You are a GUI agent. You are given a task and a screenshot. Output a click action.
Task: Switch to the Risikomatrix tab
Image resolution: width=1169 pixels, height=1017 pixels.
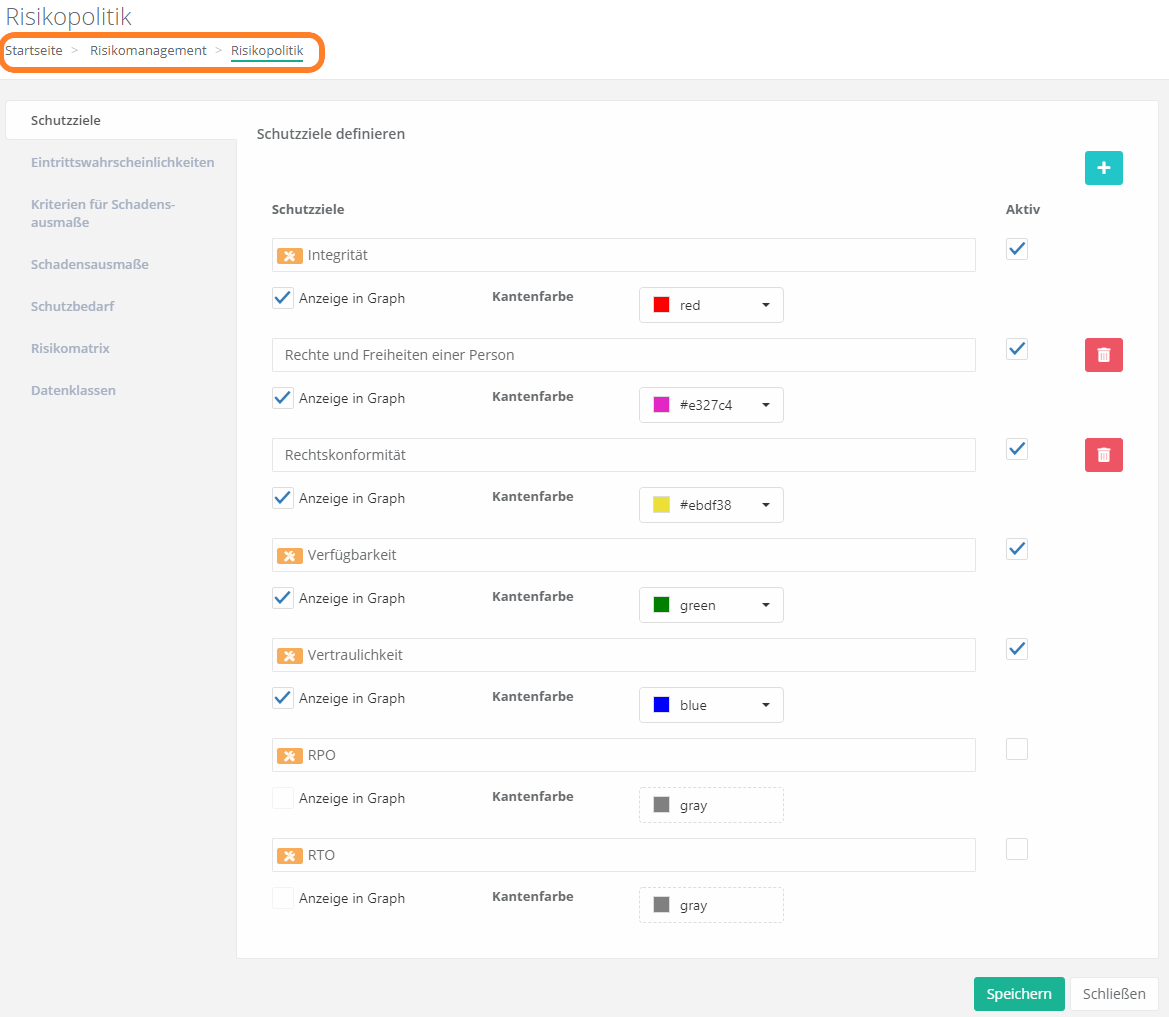click(70, 348)
